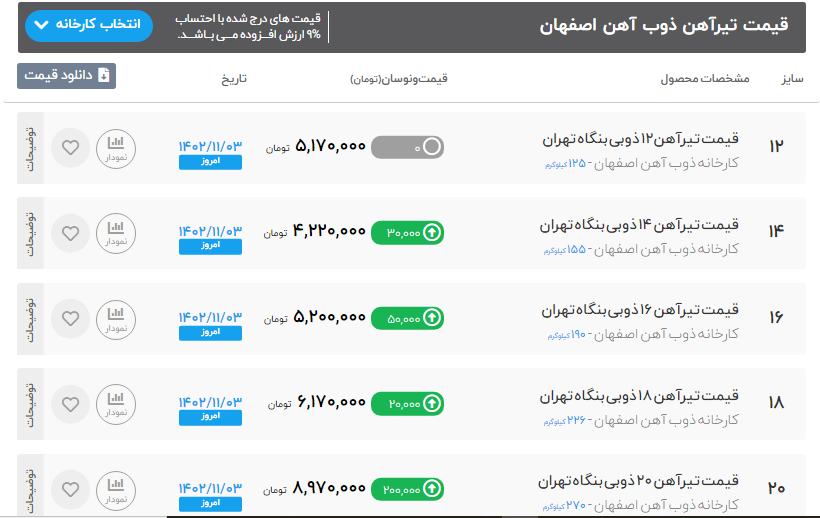
Task: Click heart icon on size 18 row
Action: (x=70, y=403)
